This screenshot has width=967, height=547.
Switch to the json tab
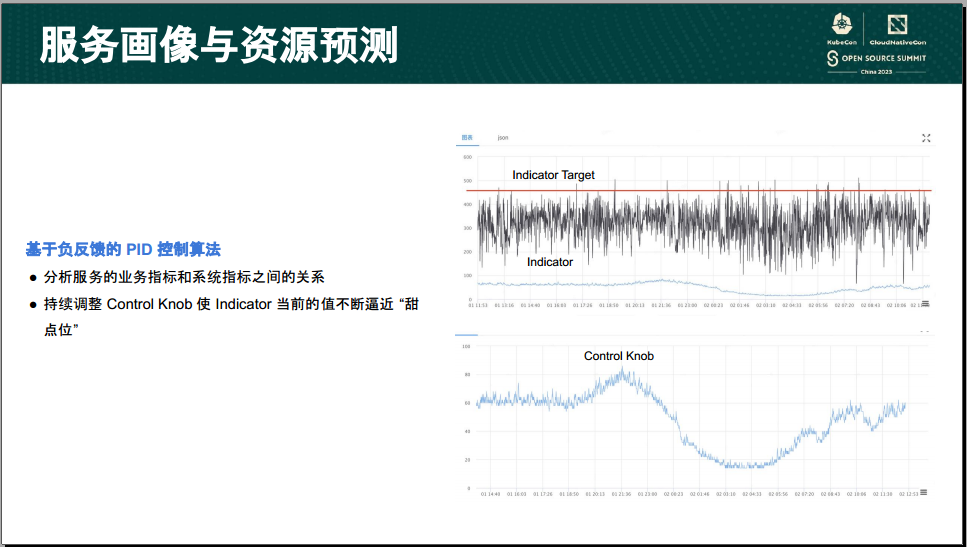point(503,137)
